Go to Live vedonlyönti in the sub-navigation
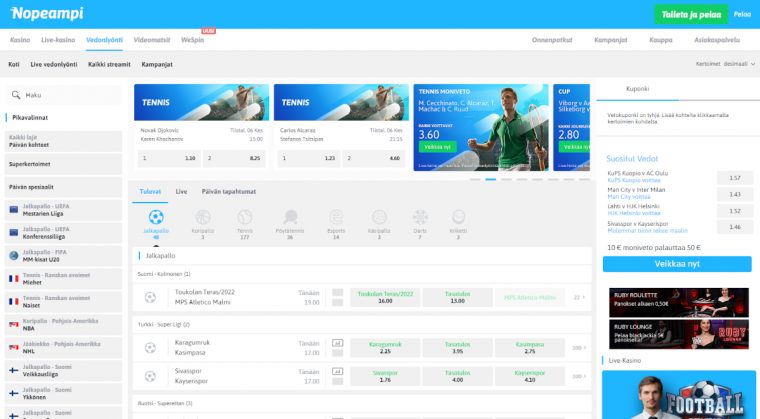Image resolution: width=760 pixels, height=419 pixels. tap(54, 64)
